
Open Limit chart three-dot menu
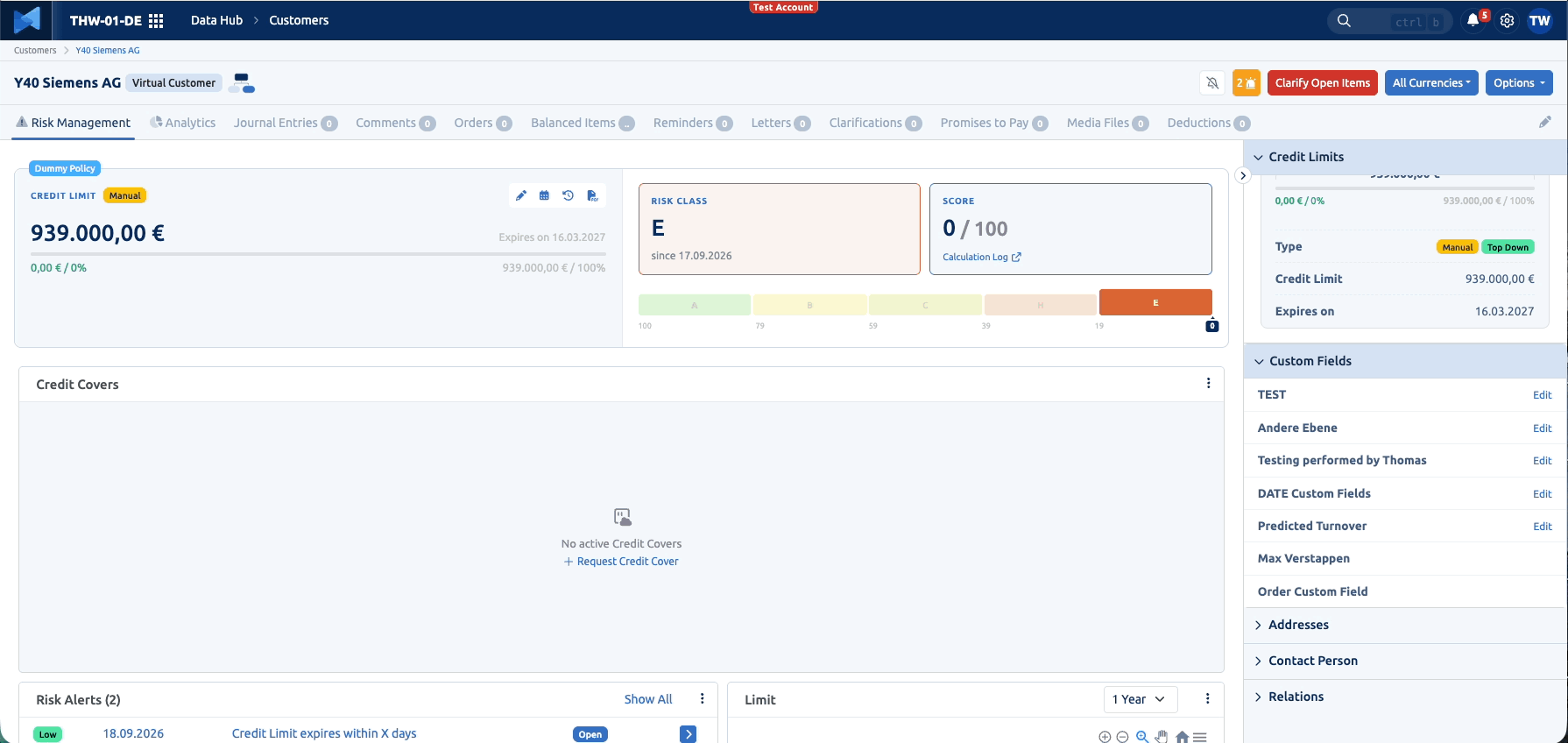coord(1207,699)
